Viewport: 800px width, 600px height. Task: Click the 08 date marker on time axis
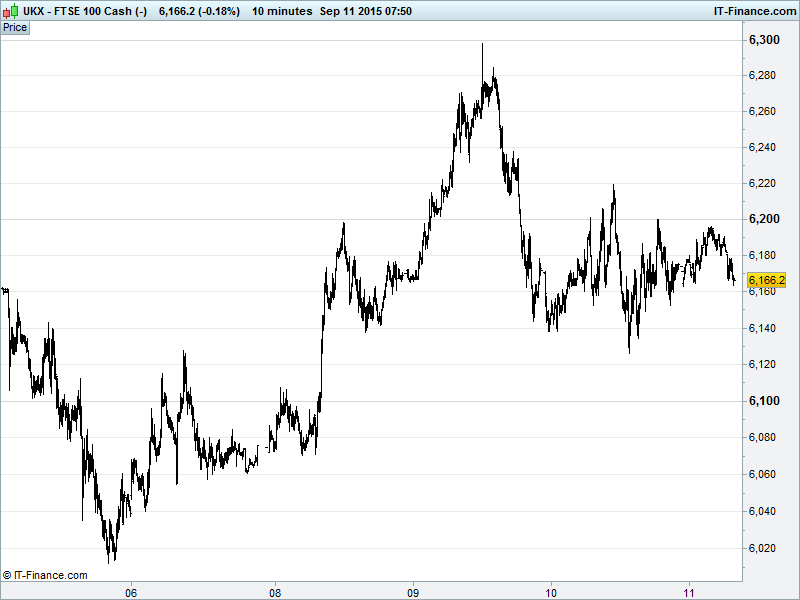click(x=276, y=590)
